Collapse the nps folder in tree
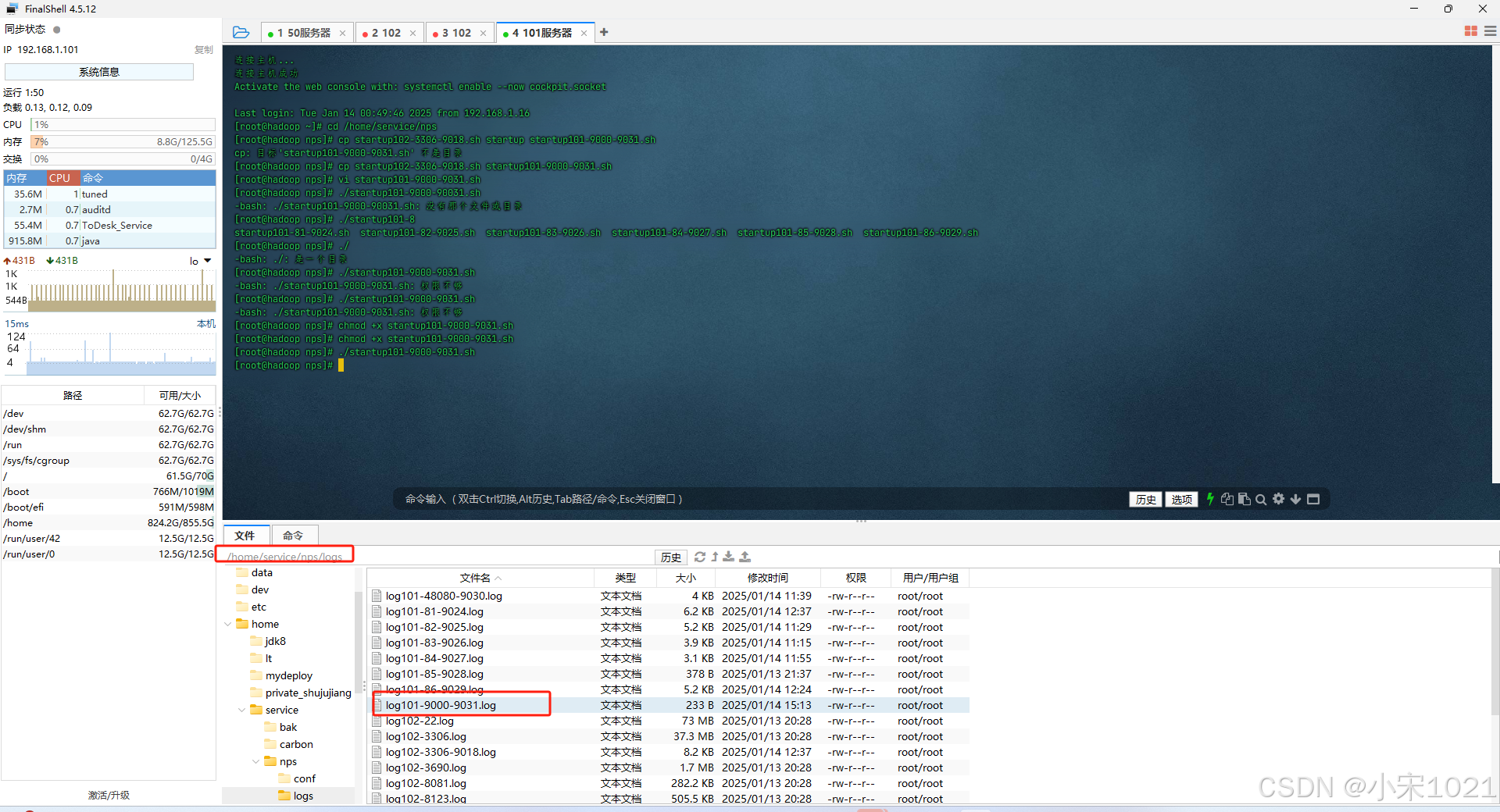 256,761
